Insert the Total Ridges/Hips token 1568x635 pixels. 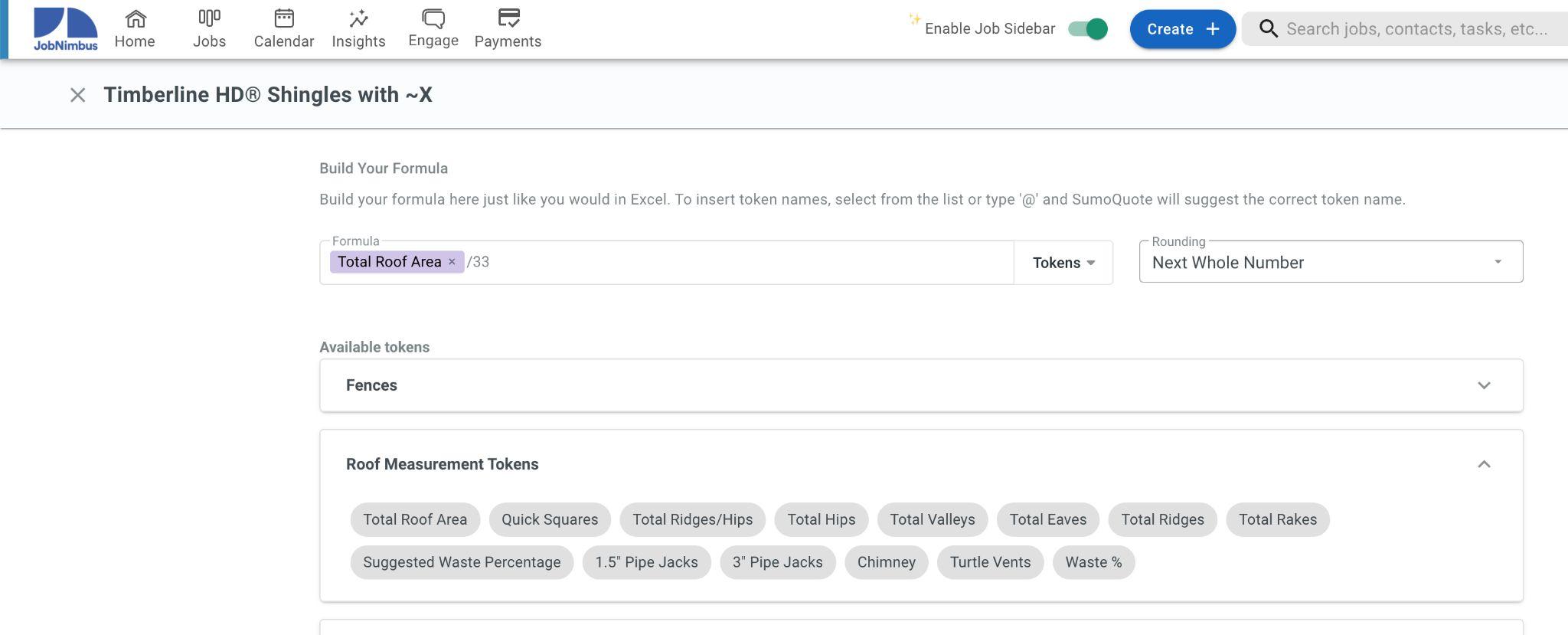[693, 519]
